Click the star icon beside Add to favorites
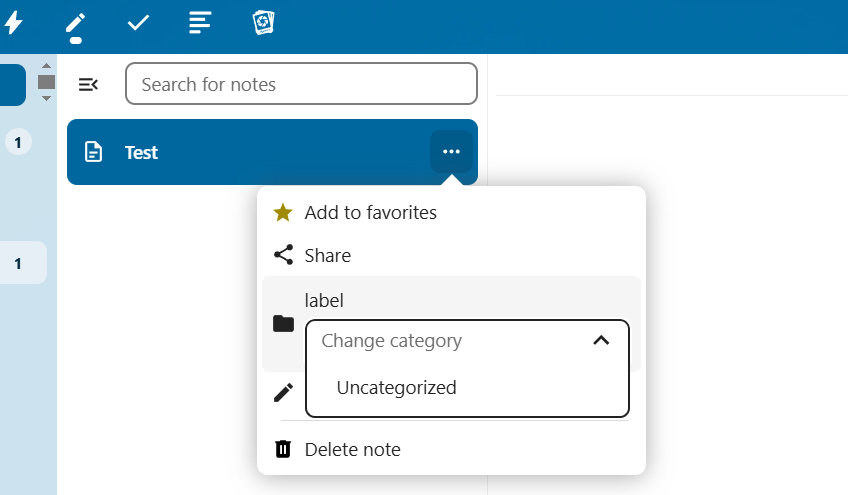Image resolution: width=848 pixels, height=495 pixels. point(283,212)
